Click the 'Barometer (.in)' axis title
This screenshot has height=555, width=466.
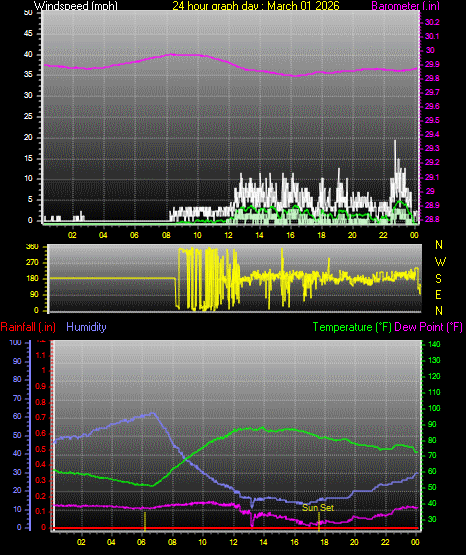pyautogui.click(x=405, y=6)
